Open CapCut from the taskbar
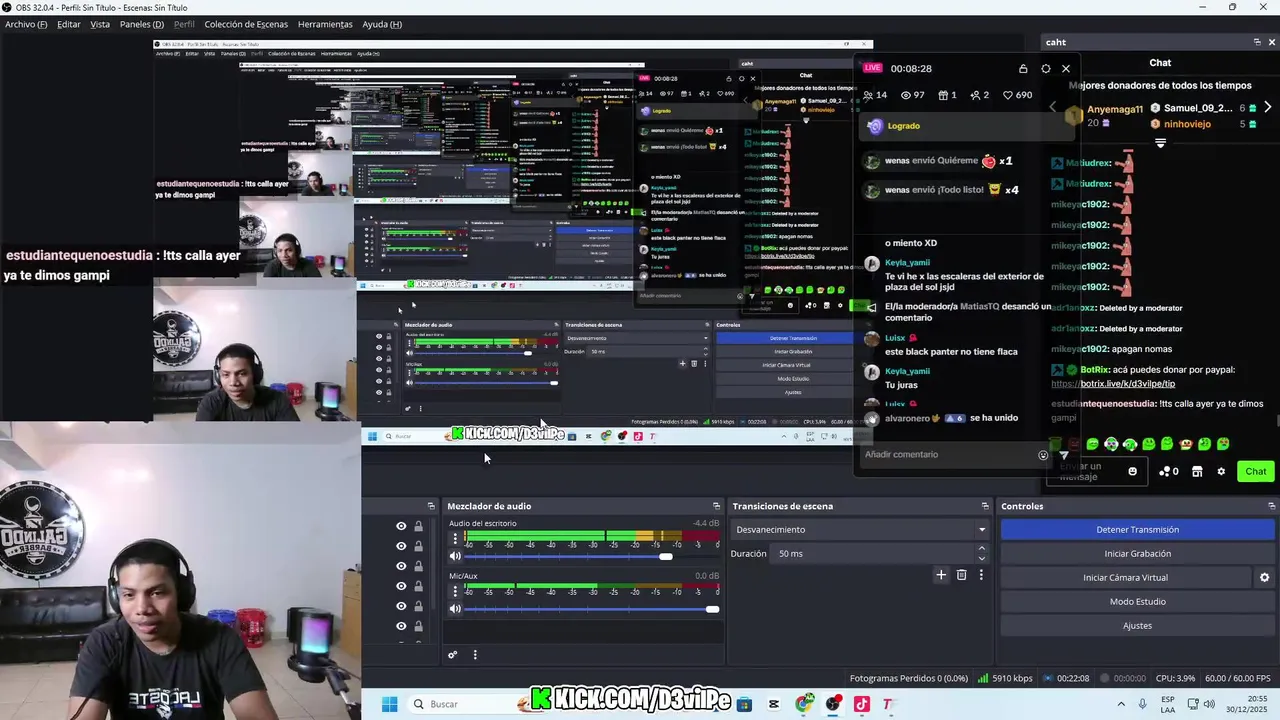The image size is (1280, 720). (x=774, y=704)
